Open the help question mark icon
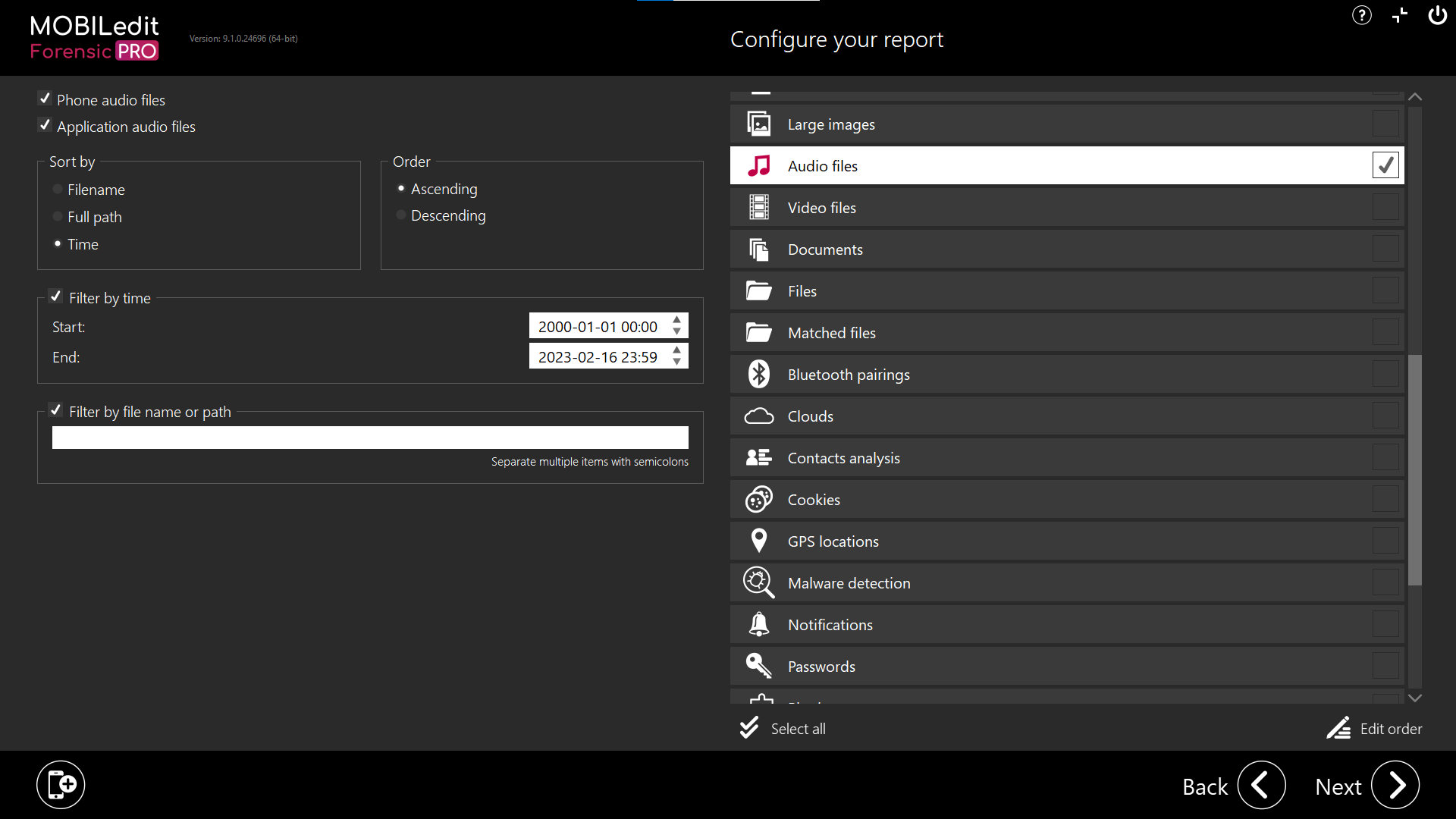The width and height of the screenshot is (1456, 819). 1361,15
